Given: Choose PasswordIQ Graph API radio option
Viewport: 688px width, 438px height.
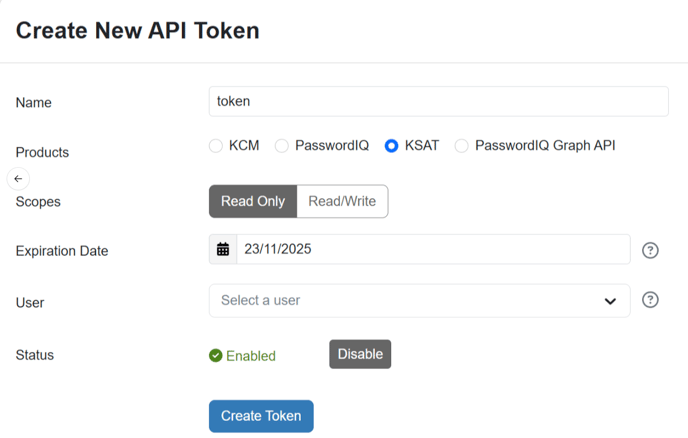Looking at the screenshot, I should tap(461, 146).
